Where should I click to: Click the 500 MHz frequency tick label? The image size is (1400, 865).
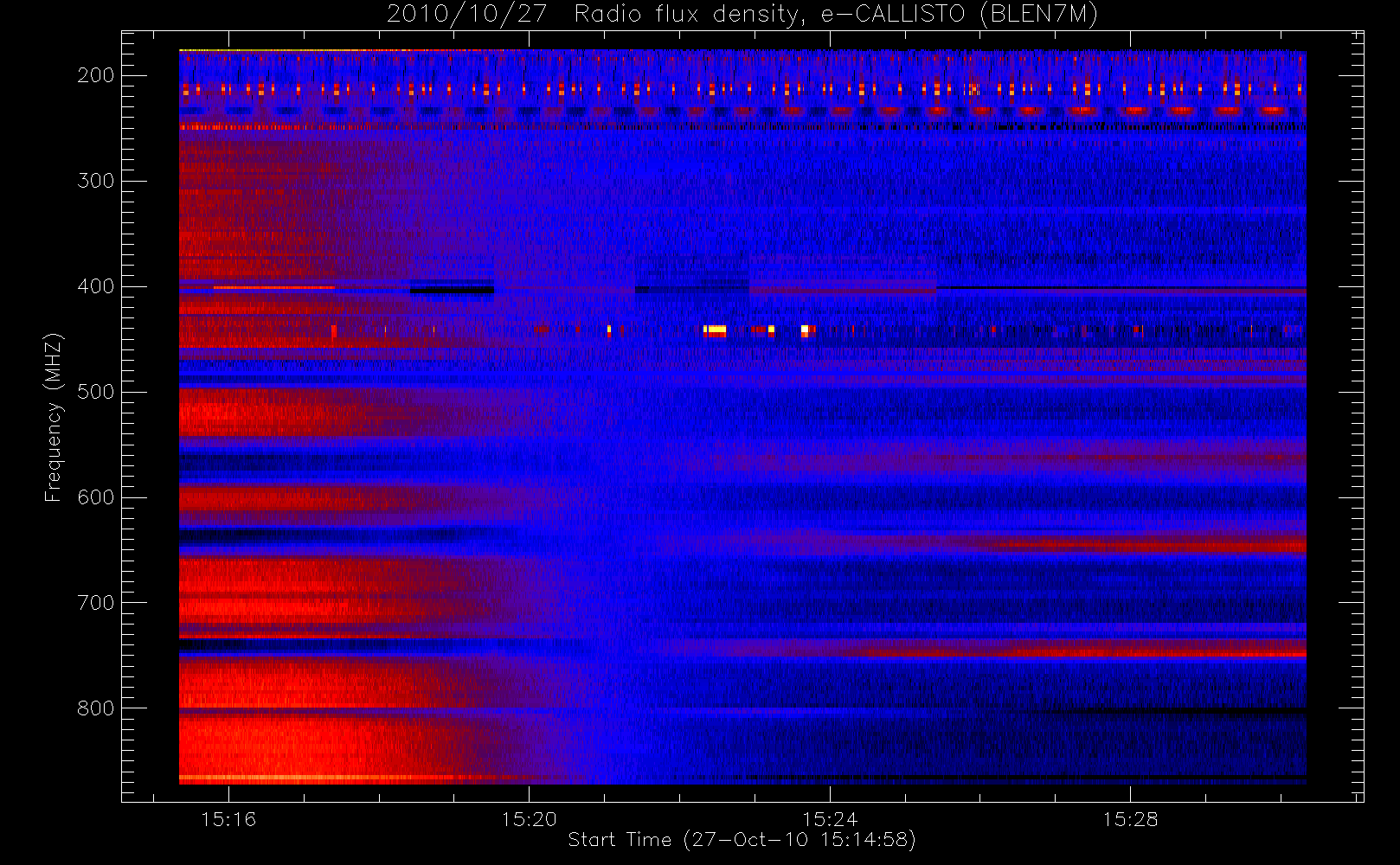click(96, 392)
